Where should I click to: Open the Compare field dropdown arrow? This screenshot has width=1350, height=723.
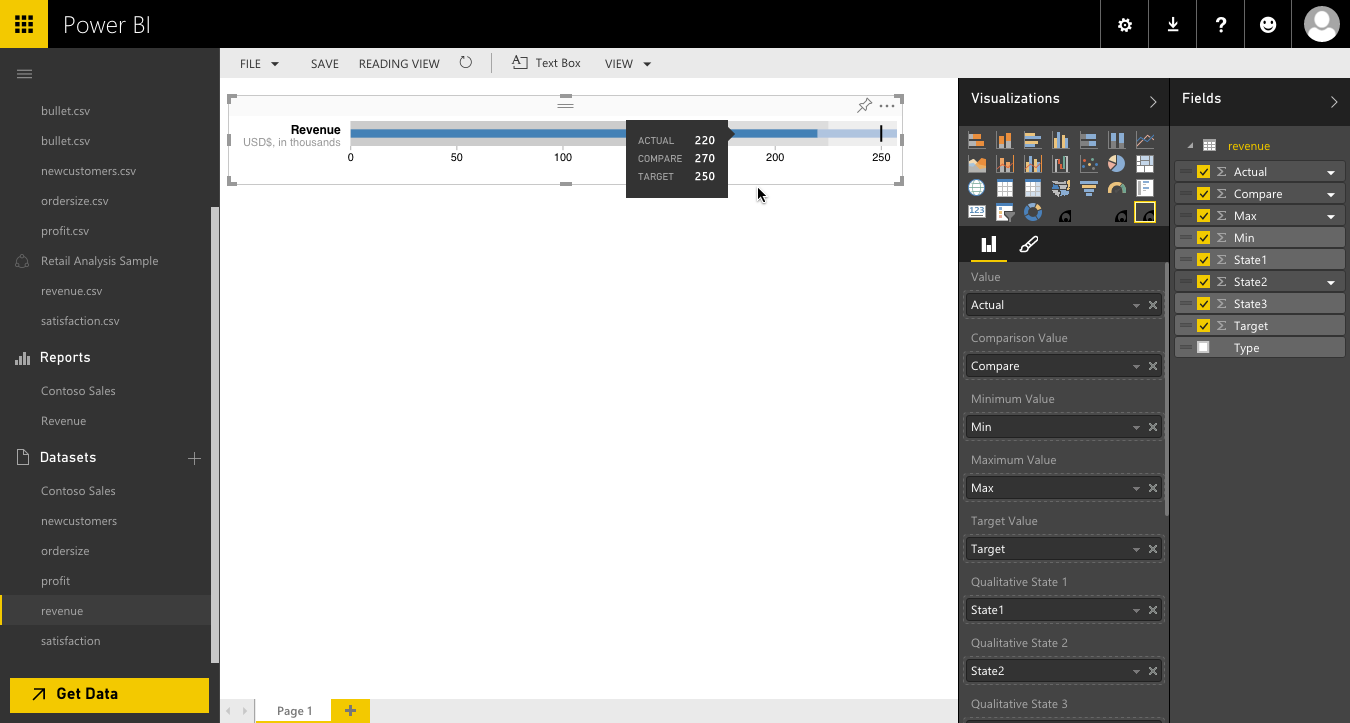click(x=1330, y=193)
